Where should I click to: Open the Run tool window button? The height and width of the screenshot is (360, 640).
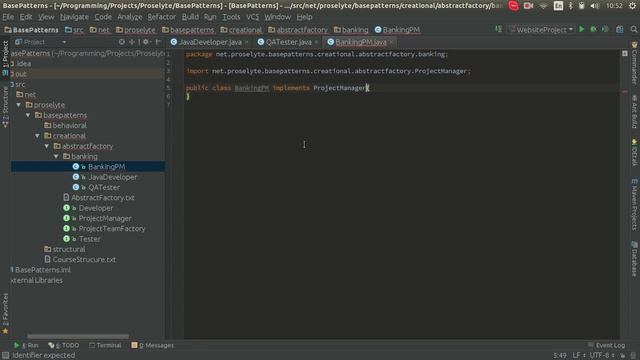point(26,345)
